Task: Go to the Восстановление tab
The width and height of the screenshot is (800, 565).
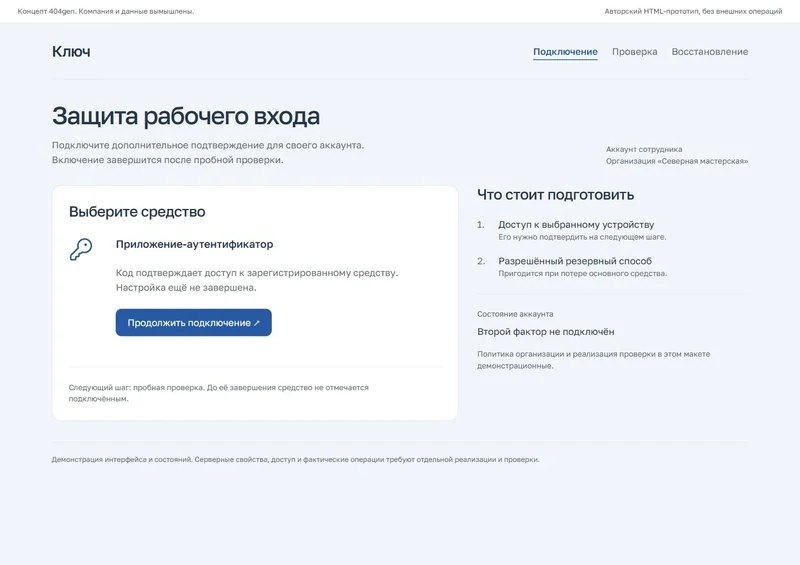Action: click(710, 52)
